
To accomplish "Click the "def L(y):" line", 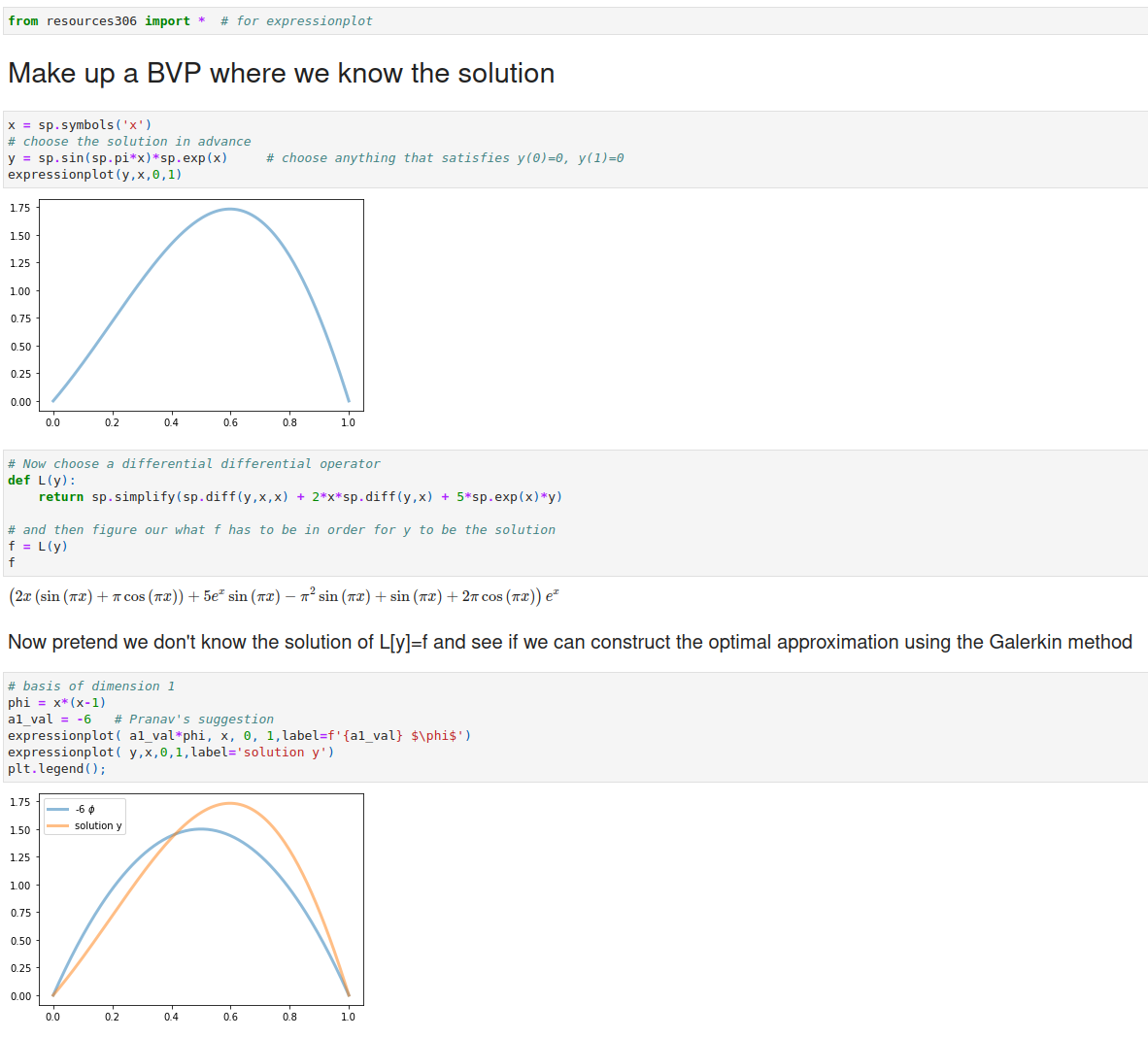I will 42,481.
